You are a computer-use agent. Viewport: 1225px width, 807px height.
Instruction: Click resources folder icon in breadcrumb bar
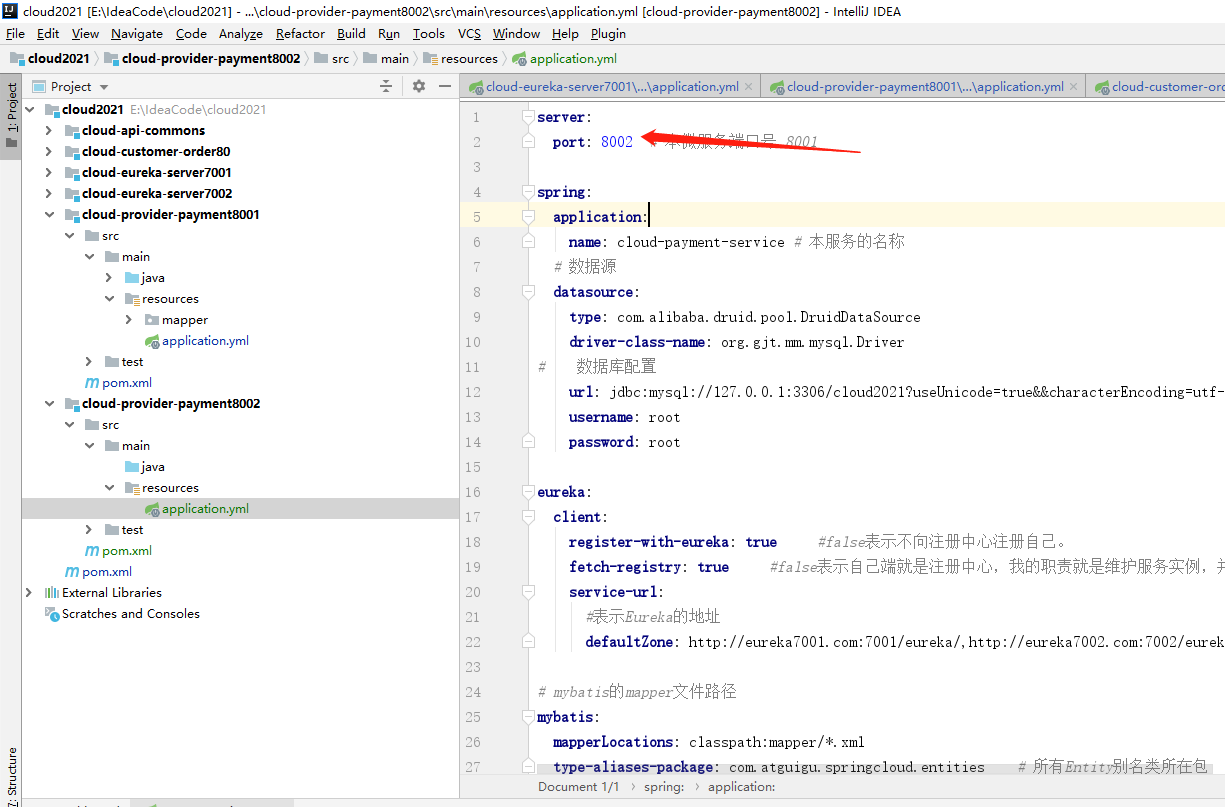430,58
